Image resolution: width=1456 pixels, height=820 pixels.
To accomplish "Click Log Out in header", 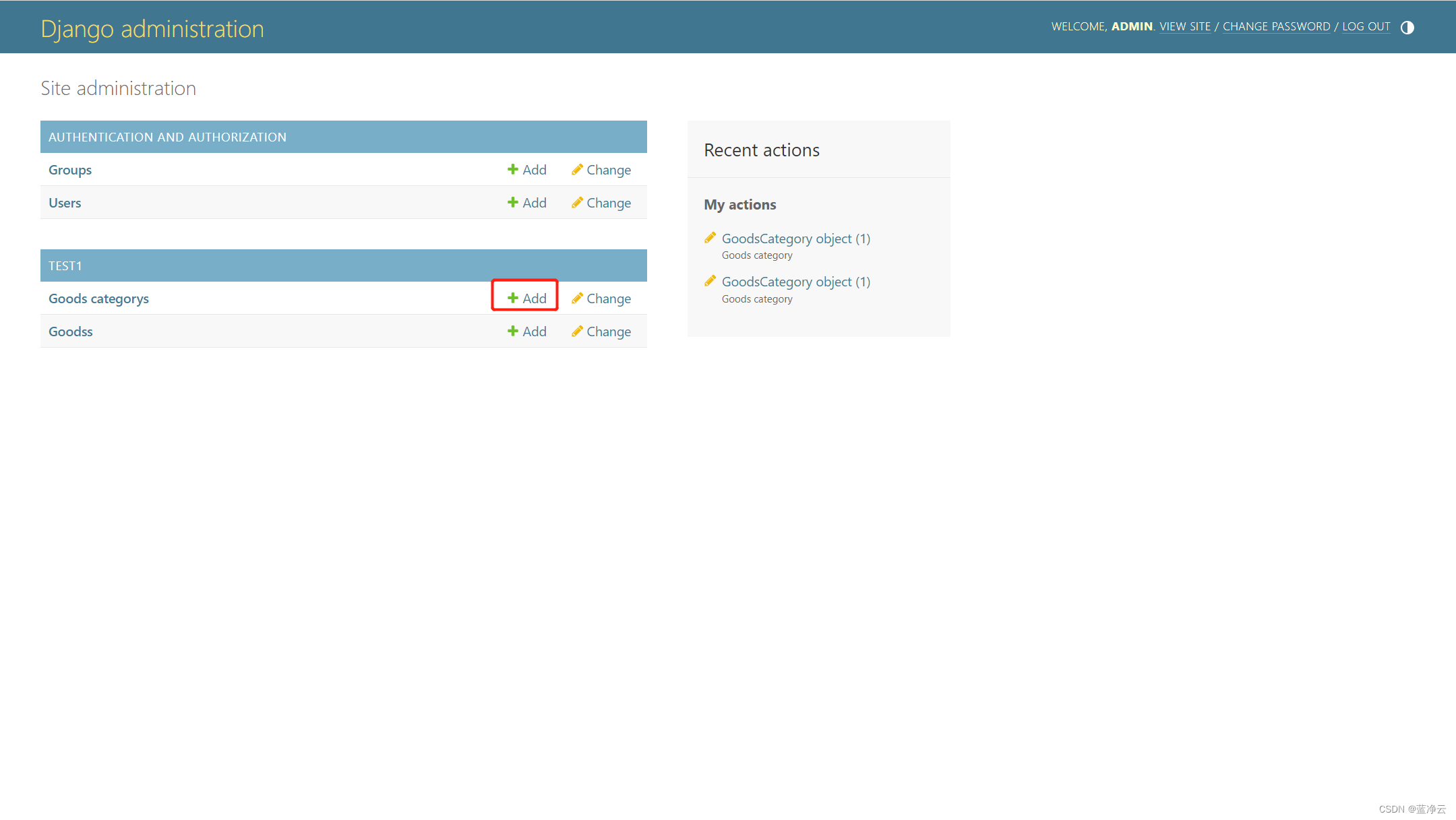I will coord(1366,26).
